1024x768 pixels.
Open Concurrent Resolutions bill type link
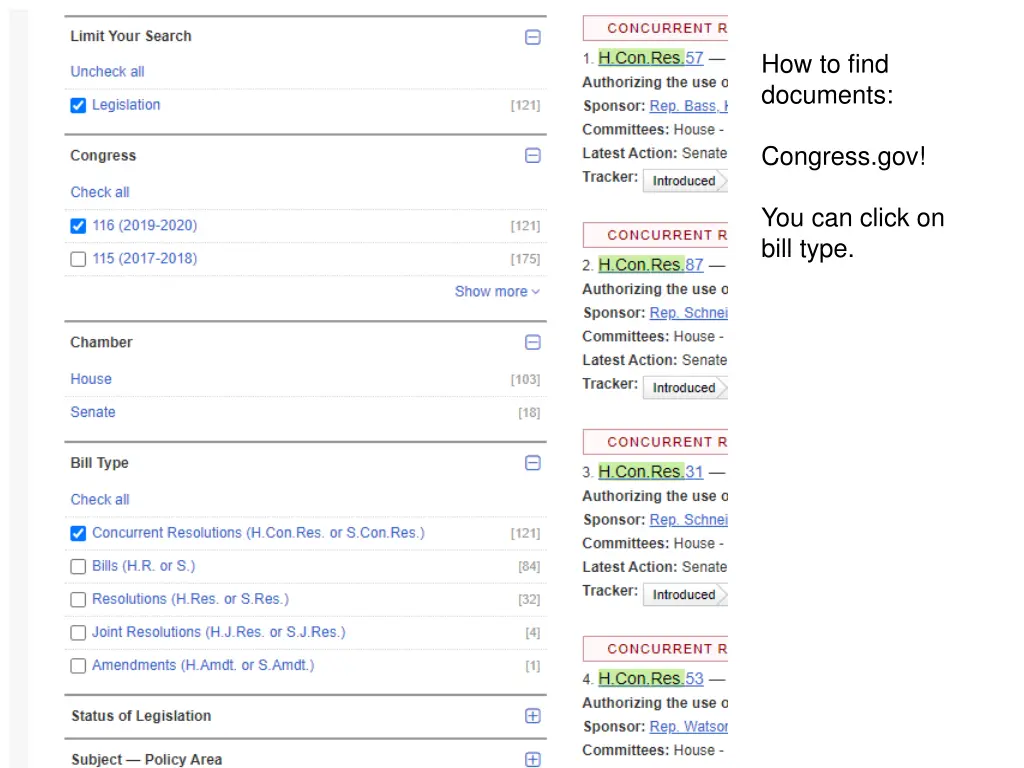tap(259, 533)
